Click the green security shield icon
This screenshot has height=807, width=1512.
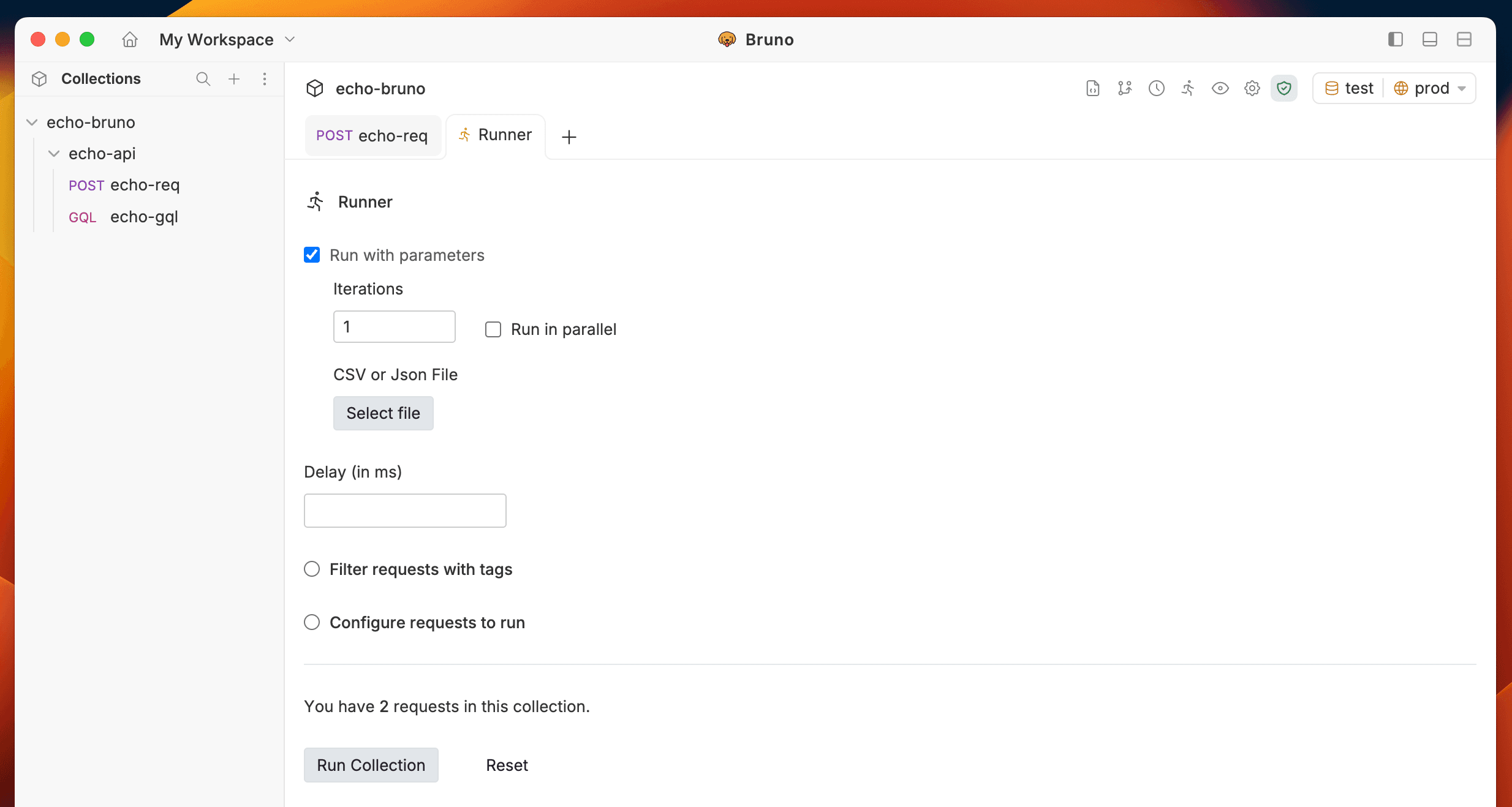tap(1283, 88)
